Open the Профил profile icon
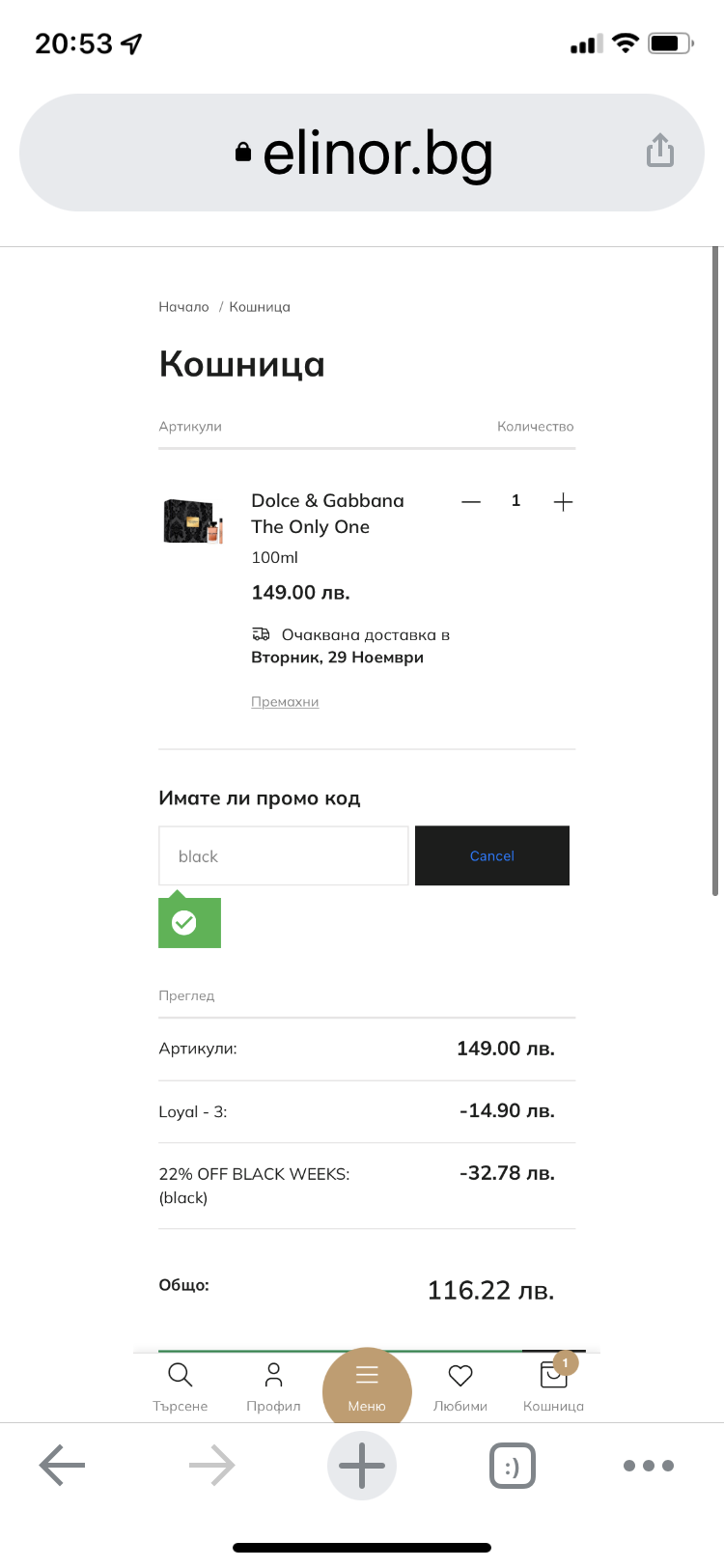The image size is (724, 1568). coord(273,1386)
